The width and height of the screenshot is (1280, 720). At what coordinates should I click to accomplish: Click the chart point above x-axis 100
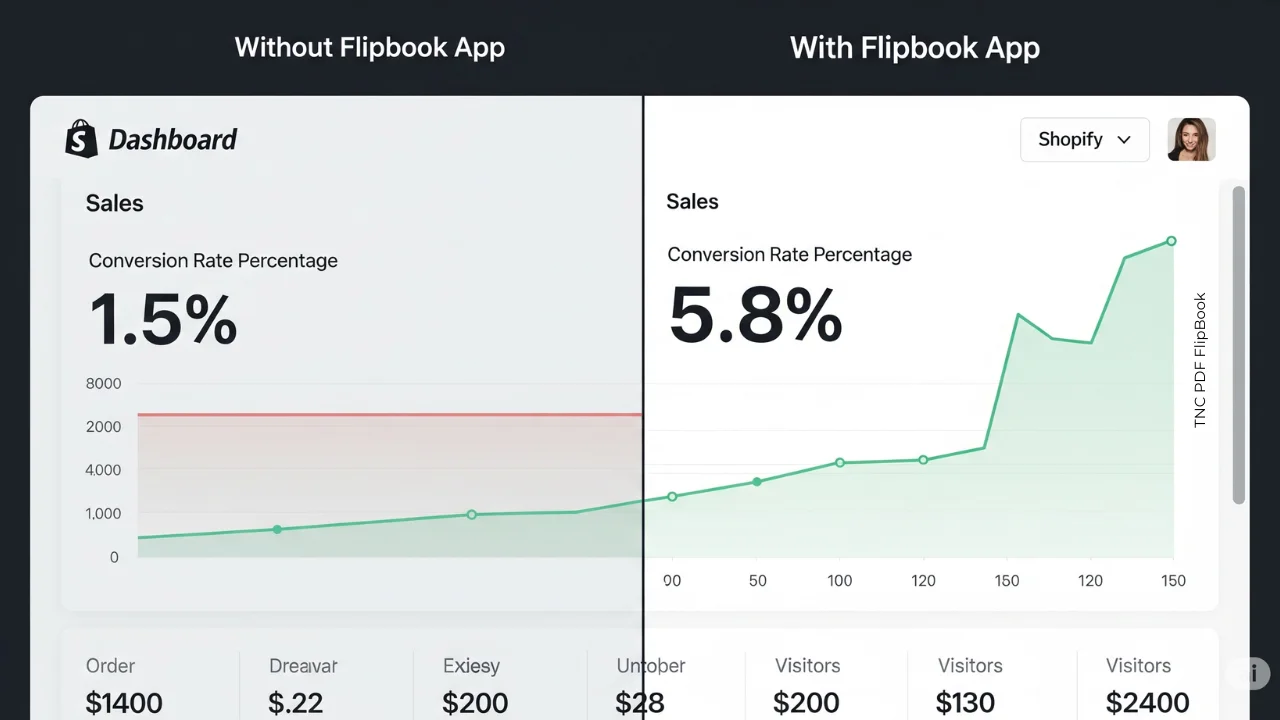tap(840, 462)
